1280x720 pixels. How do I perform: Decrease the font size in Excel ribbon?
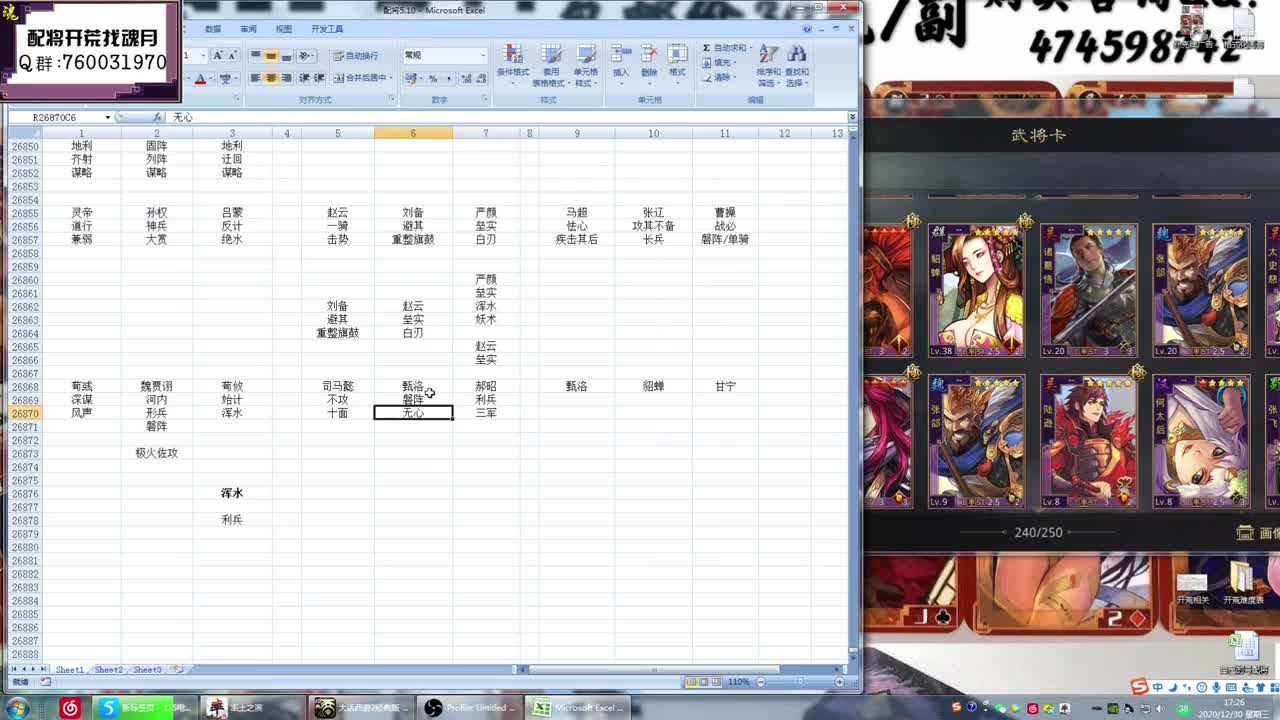pyautogui.click(x=232, y=56)
